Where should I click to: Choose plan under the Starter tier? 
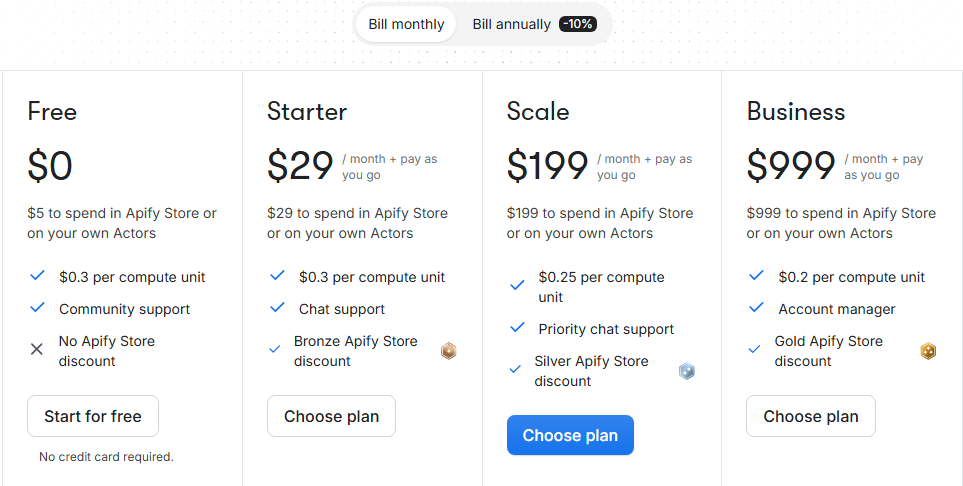[x=331, y=416]
